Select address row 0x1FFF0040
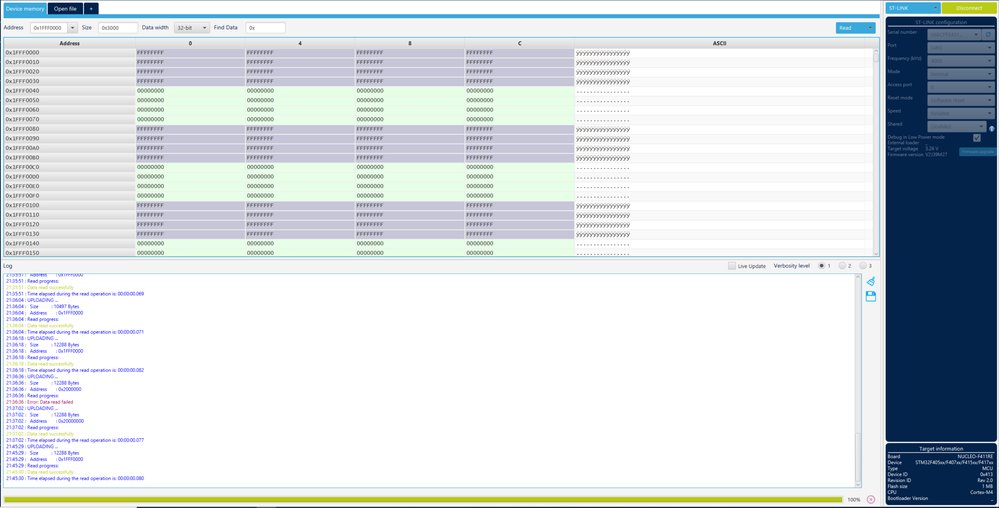999x508 pixels. tap(69, 91)
